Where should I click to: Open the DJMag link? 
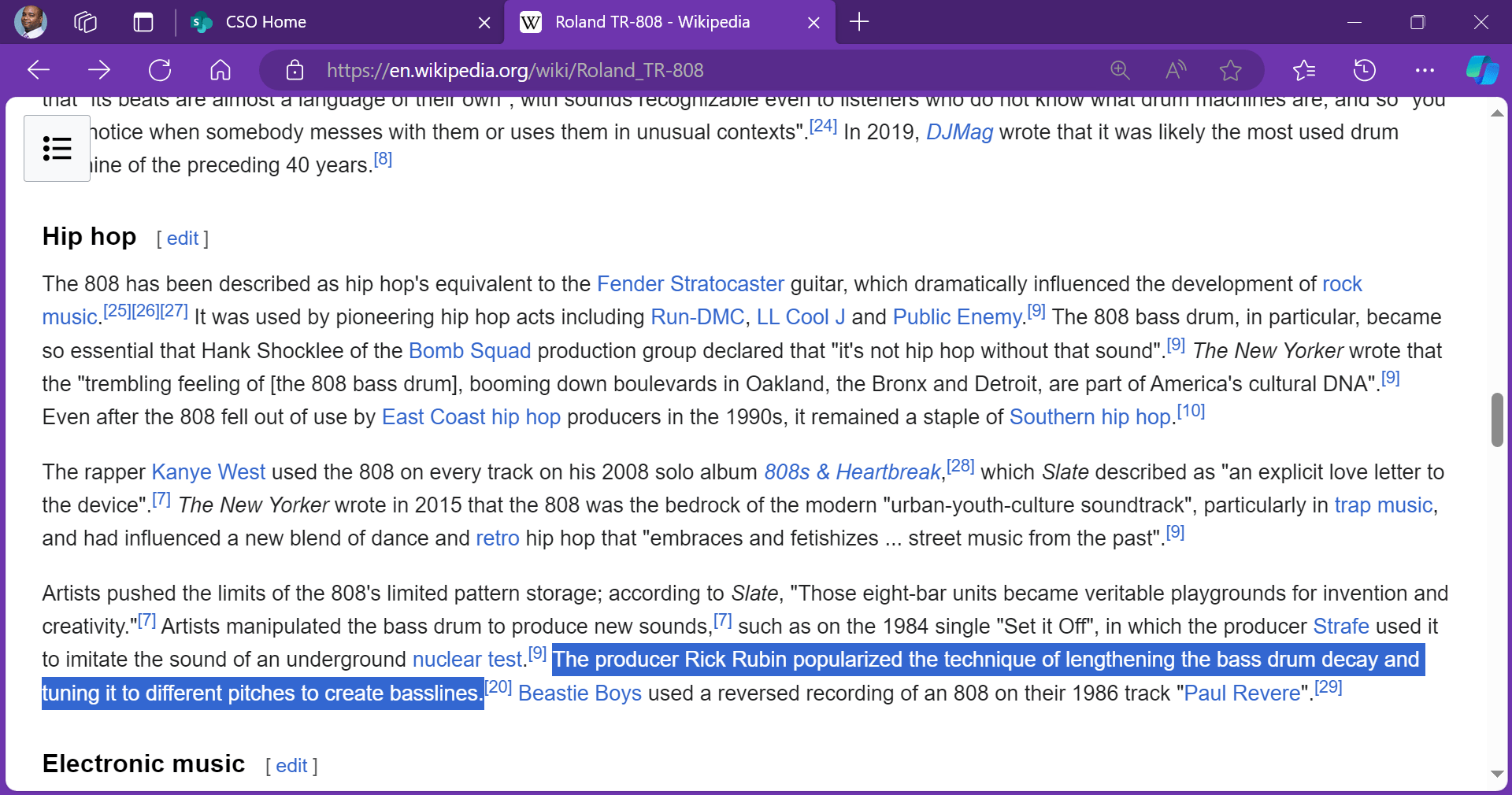(959, 132)
